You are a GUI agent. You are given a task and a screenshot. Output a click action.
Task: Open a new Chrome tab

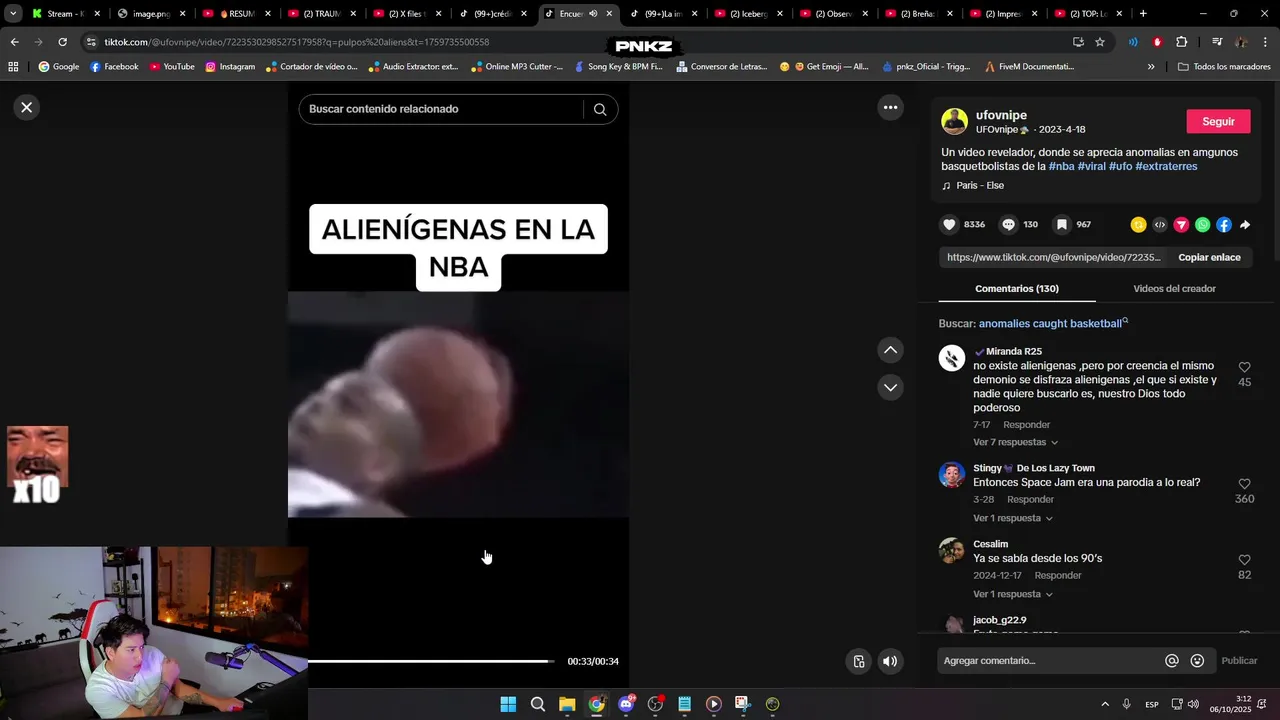point(1143,14)
